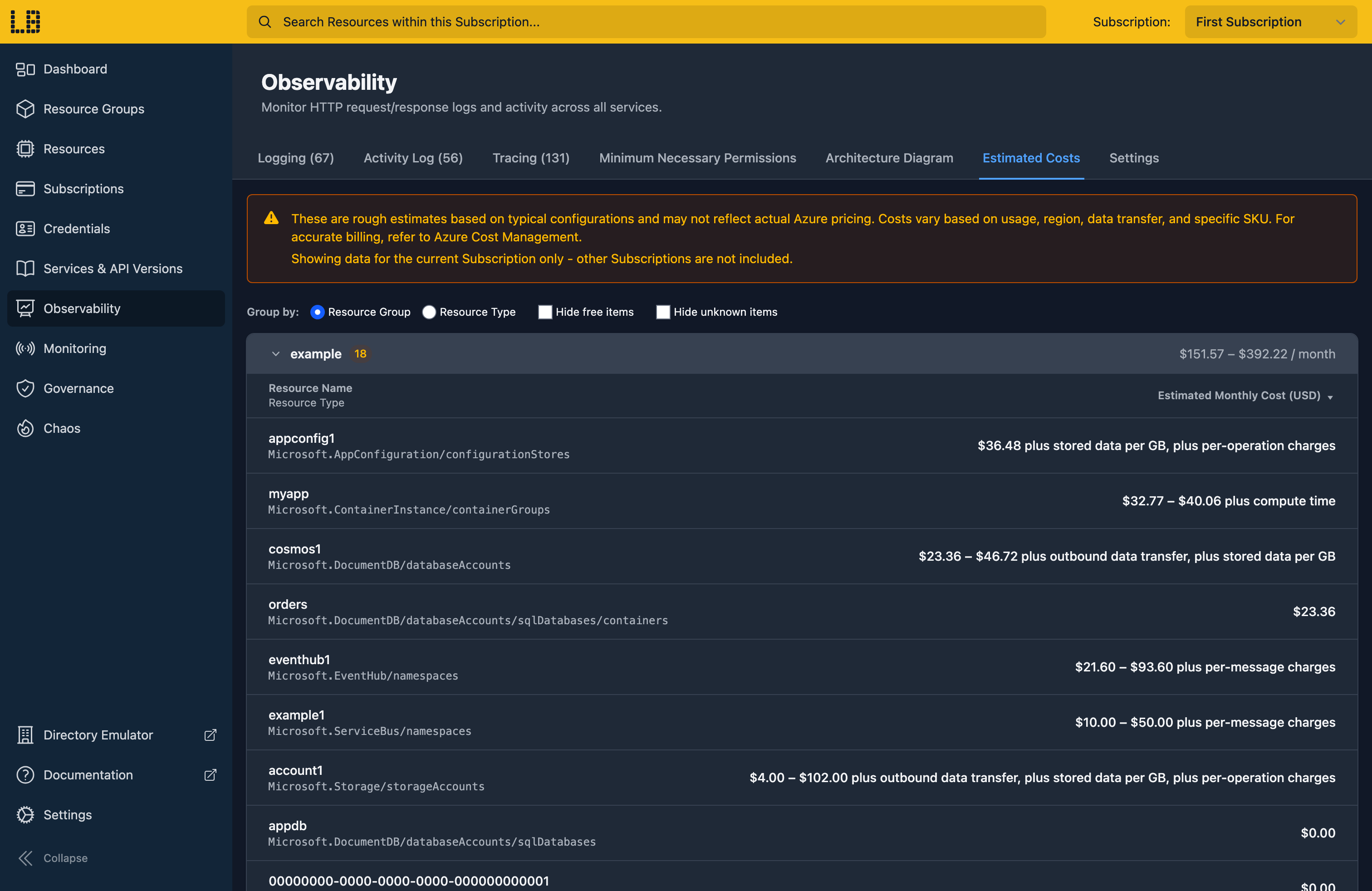Click the Services & API Versions book icon
This screenshot has height=891, width=1372.
coord(25,269)
